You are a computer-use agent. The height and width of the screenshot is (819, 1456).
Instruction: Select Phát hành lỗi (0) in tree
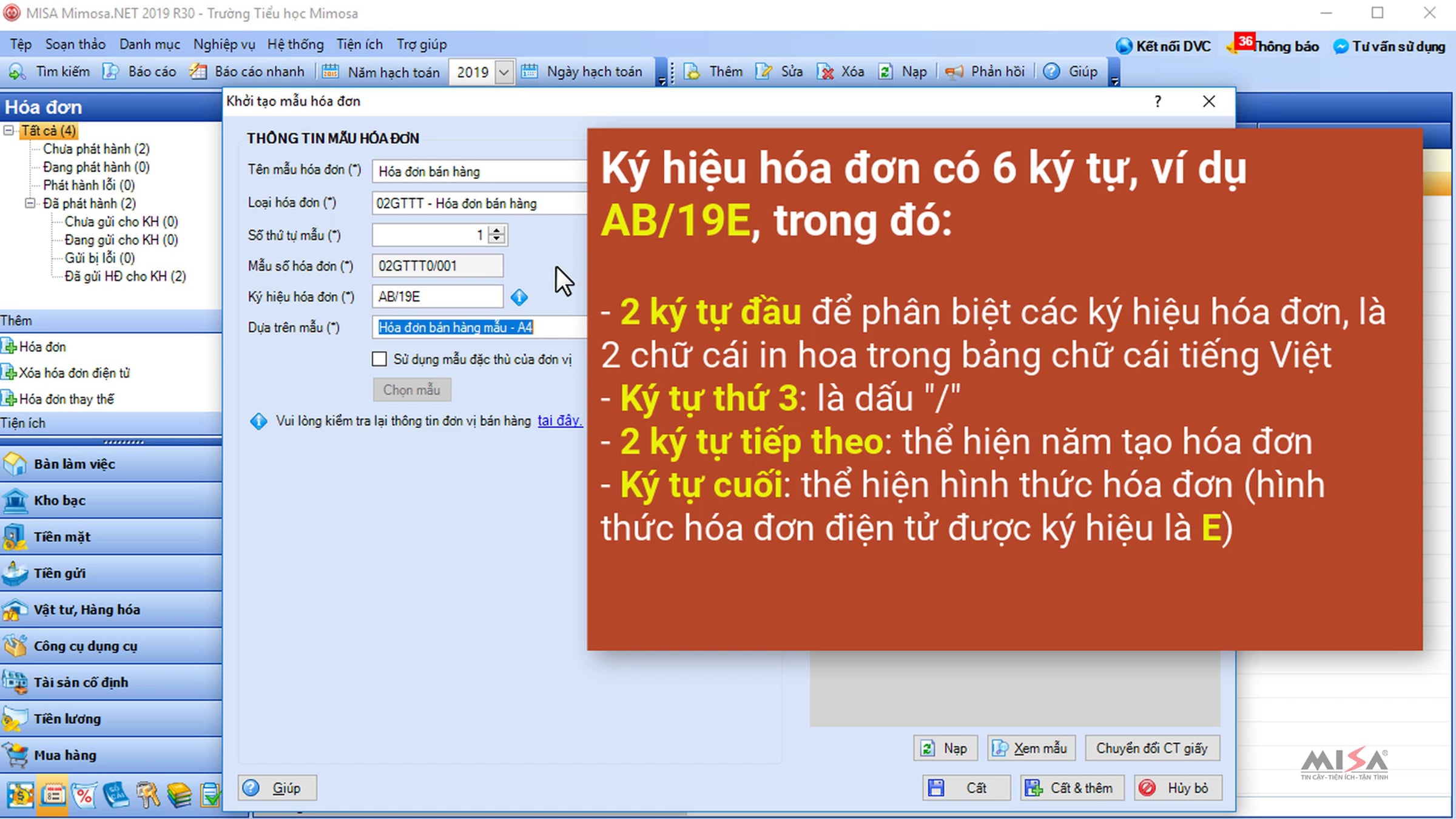[x=89, y=185]
